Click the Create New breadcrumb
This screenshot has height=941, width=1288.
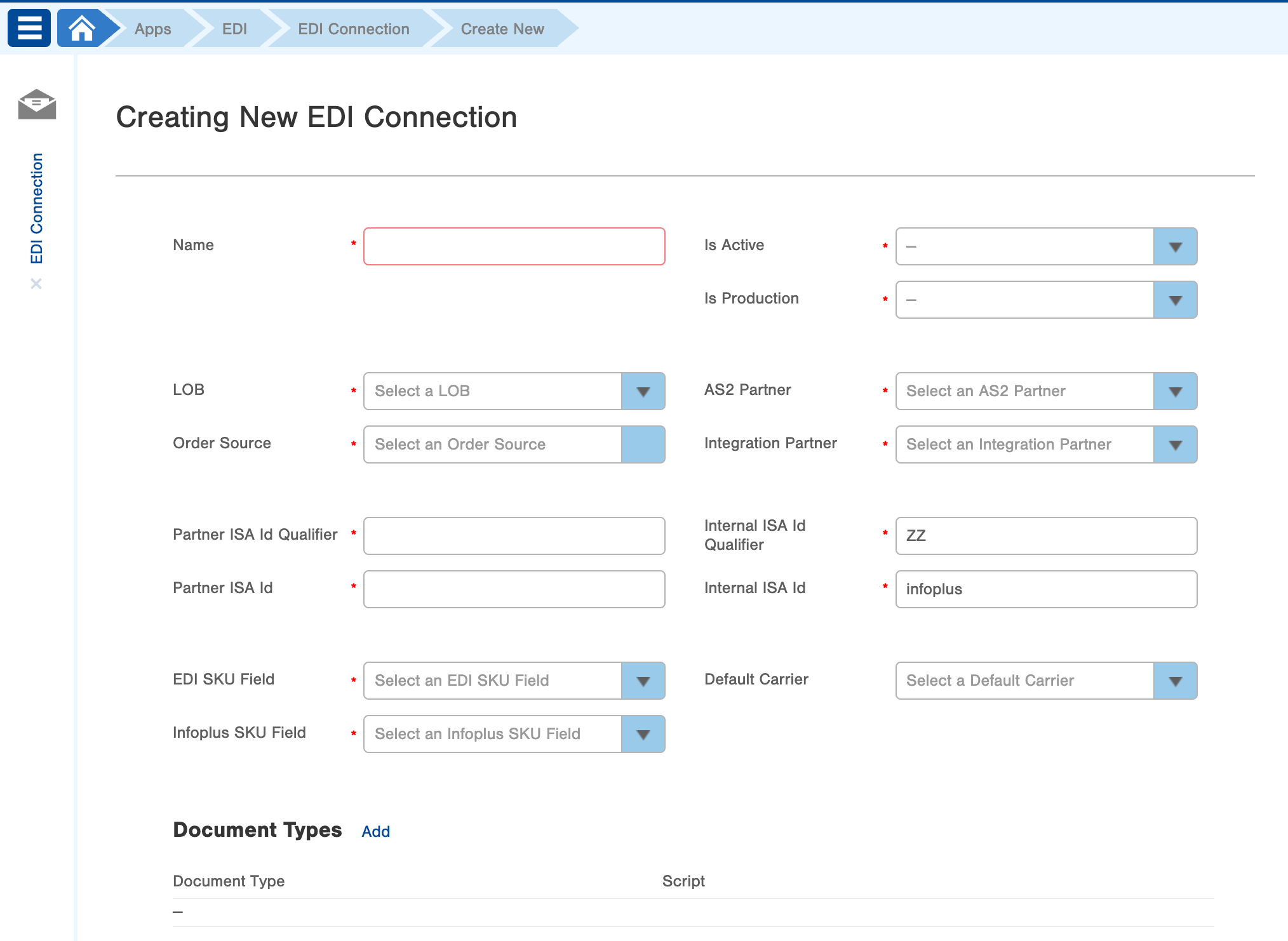502,29
